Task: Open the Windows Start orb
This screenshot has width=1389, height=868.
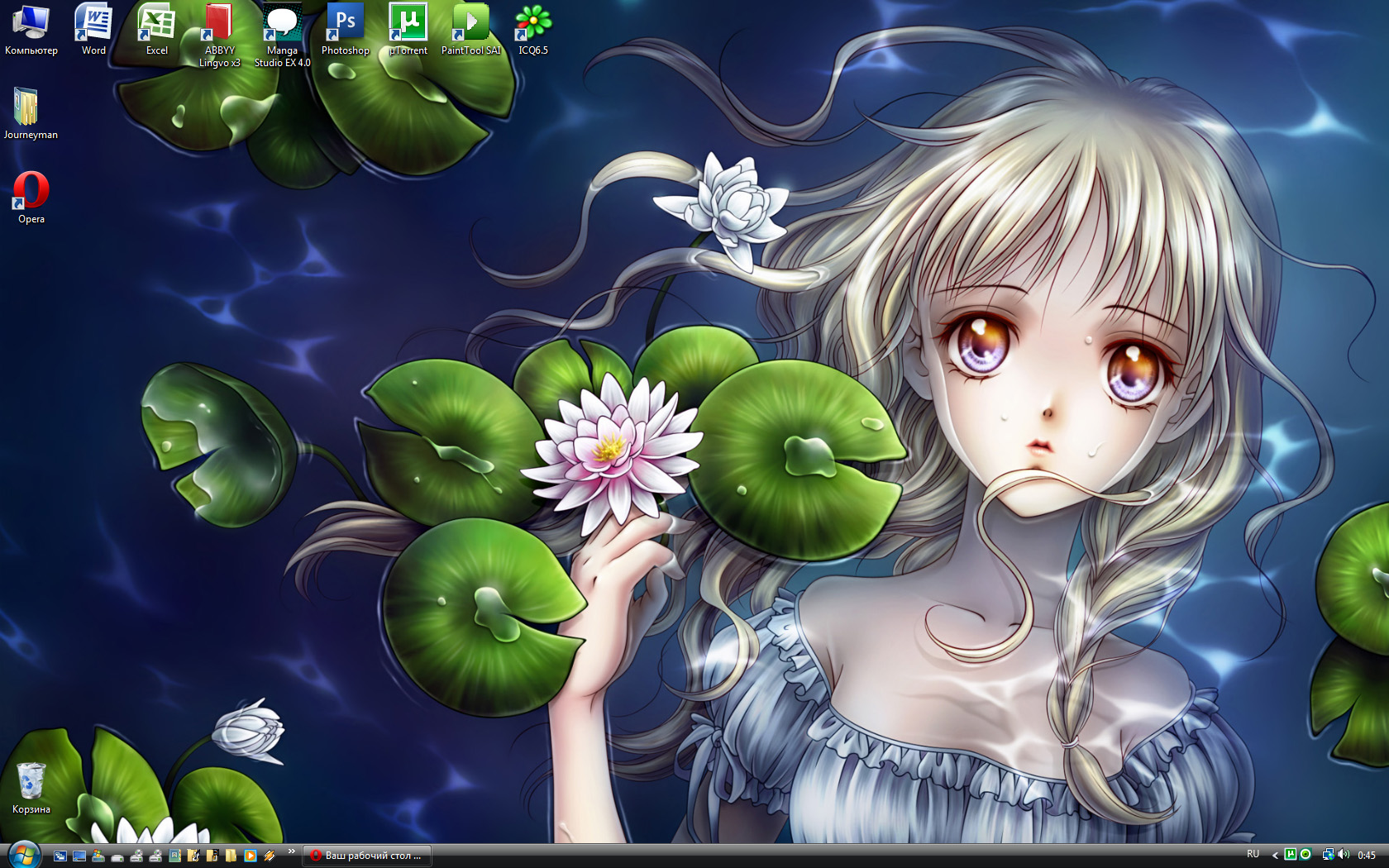Action: [24, 856]
